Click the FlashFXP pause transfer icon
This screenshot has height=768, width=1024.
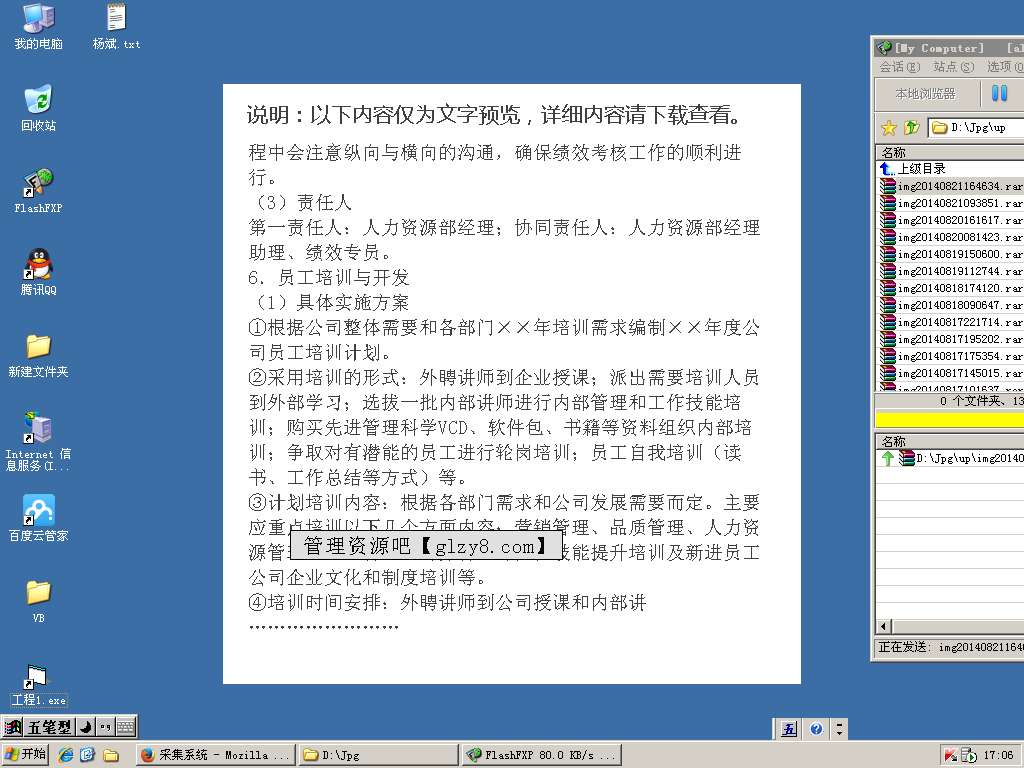click(999, 93)
